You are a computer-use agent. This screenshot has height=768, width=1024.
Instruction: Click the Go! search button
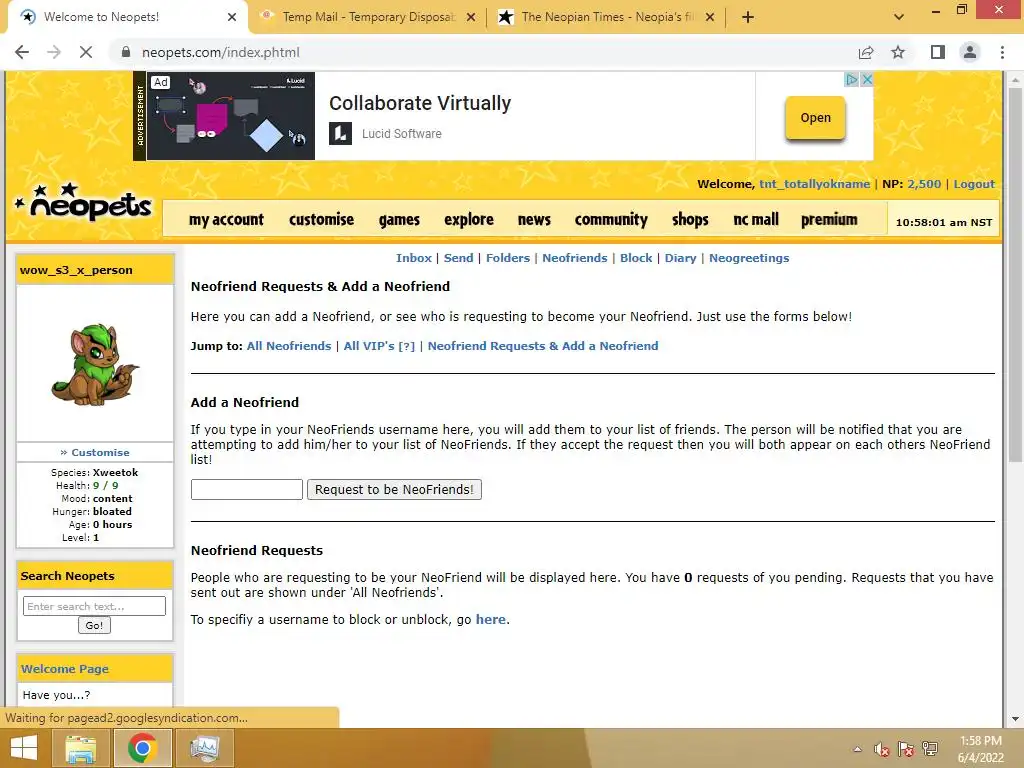tap(94, 626)
